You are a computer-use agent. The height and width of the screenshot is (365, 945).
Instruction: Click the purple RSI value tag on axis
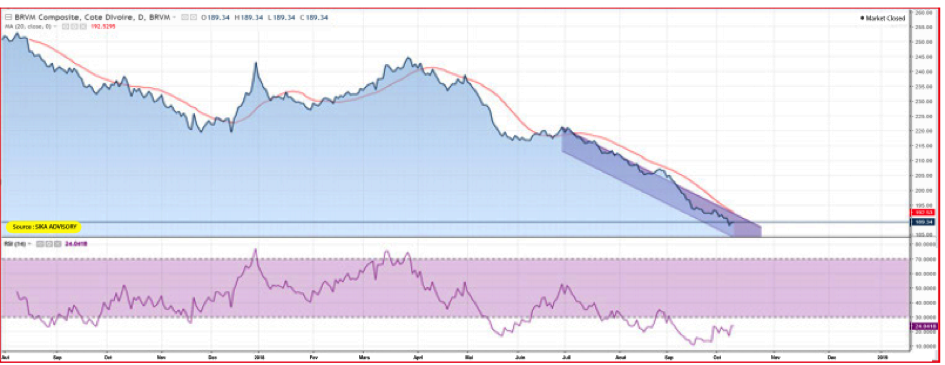[925, 326]
